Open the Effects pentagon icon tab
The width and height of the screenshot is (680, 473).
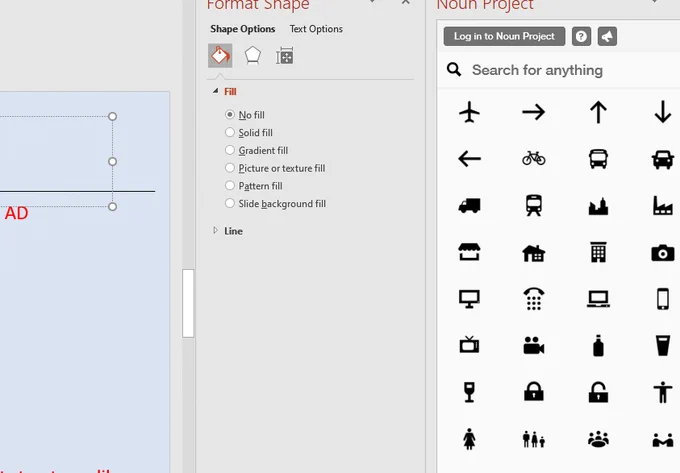click(252, 56)
